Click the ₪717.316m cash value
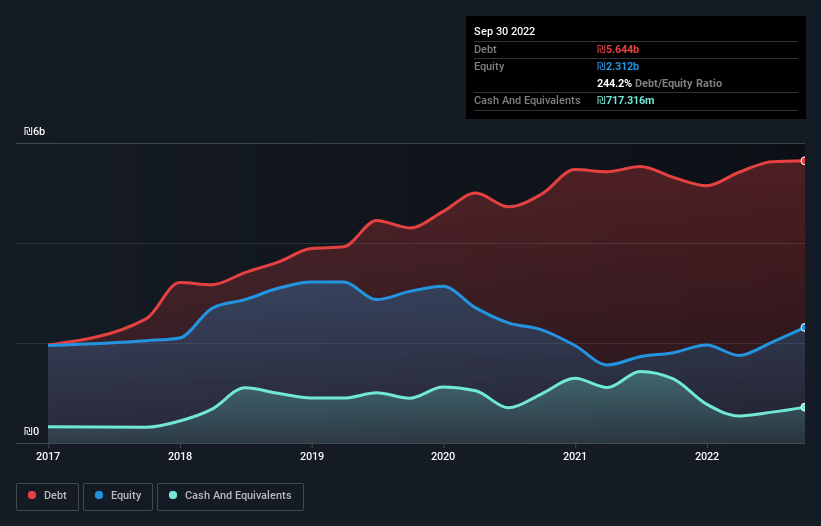821x526 pixels. click(x=626, y=100)
